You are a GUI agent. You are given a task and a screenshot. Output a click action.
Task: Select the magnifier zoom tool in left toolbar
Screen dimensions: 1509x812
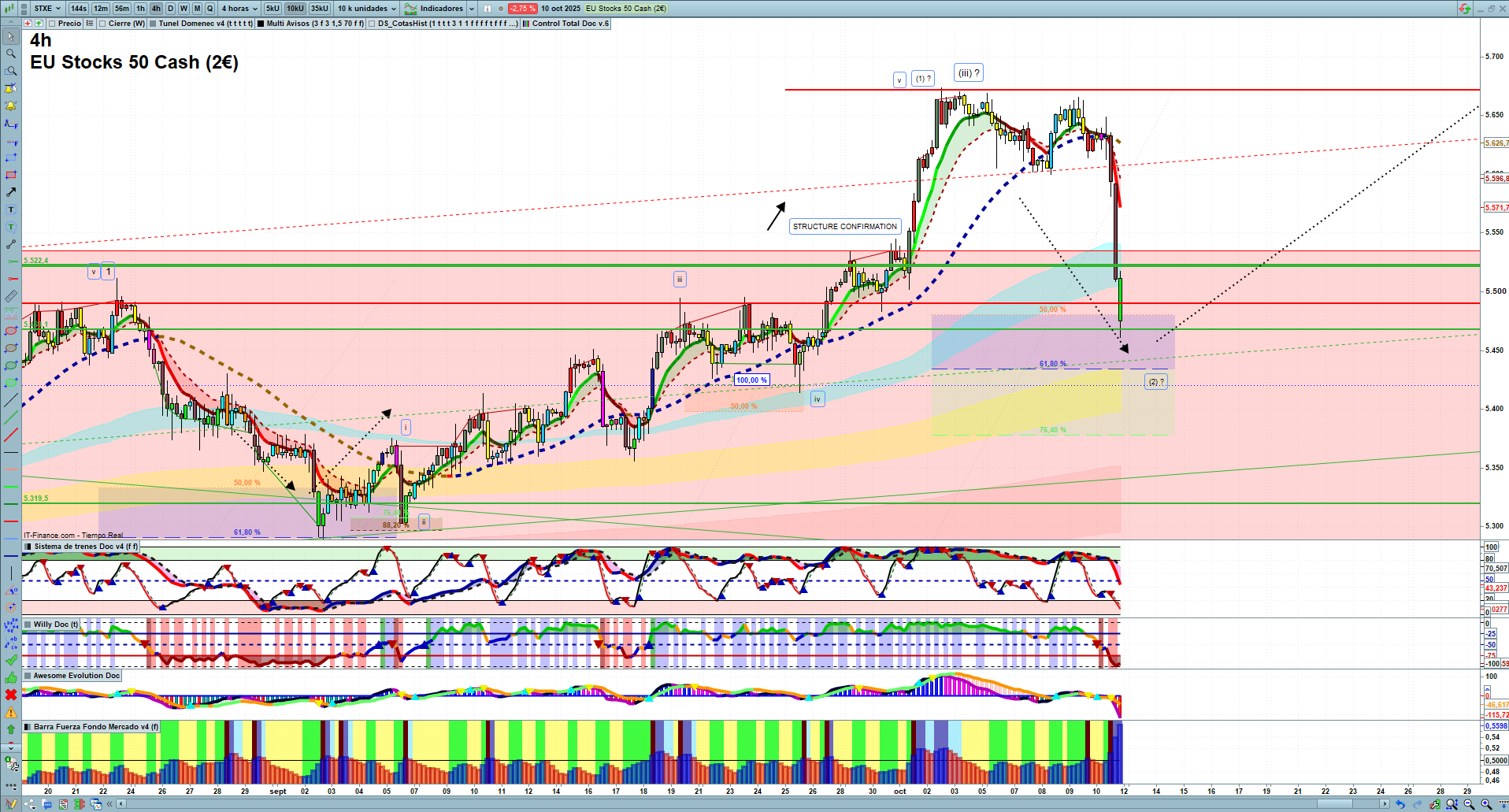click(x=11, y=54)
